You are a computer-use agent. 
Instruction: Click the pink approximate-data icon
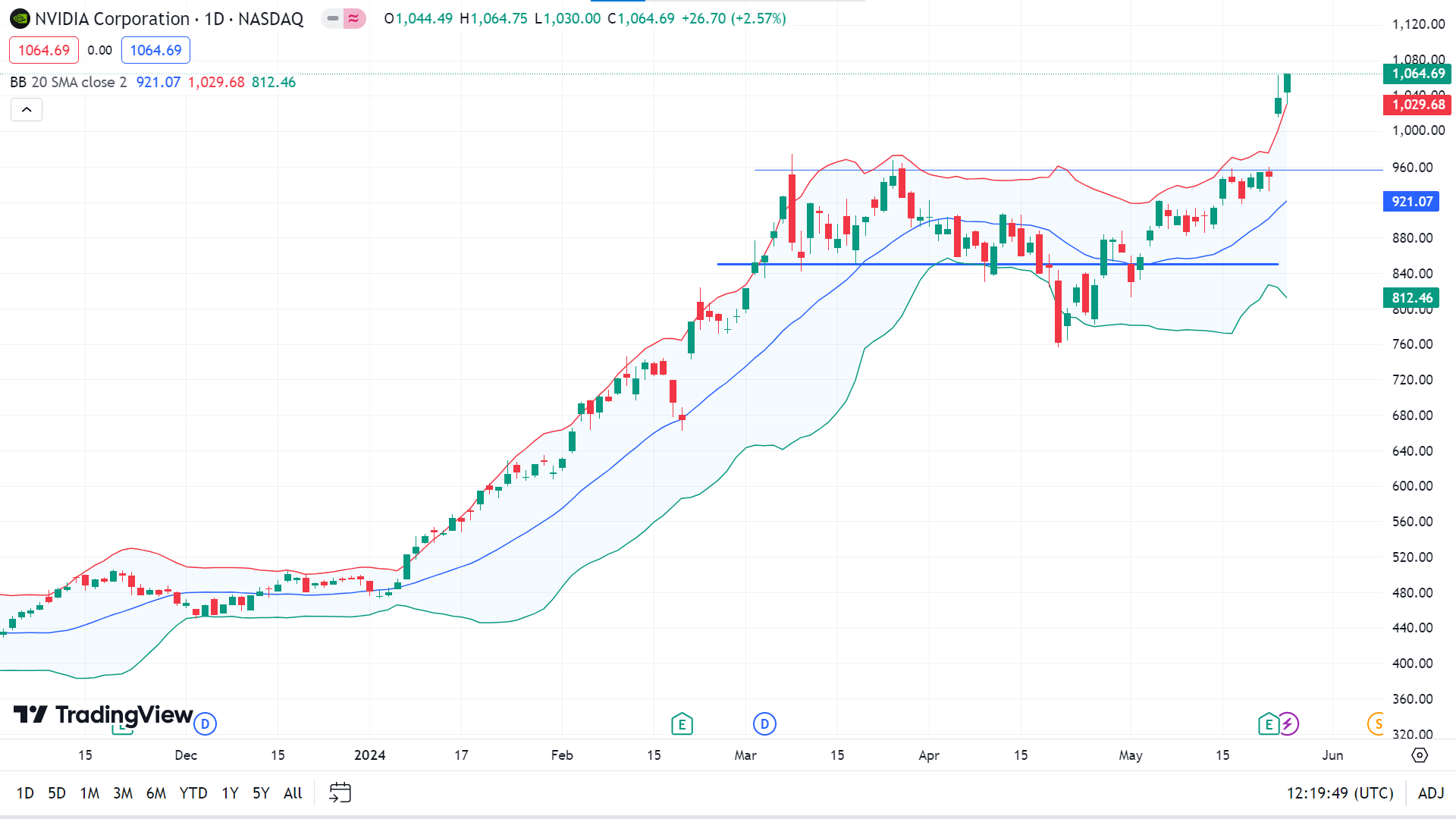click(x=354, y=18)
